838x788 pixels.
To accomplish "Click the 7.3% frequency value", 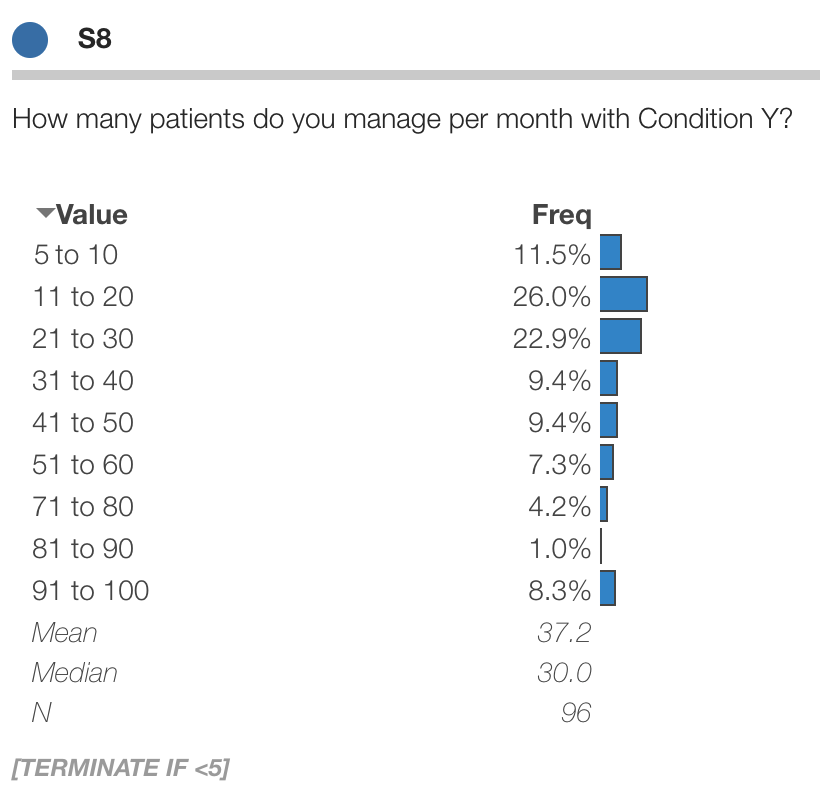I will pyautogui.click(x=559, y=465).
